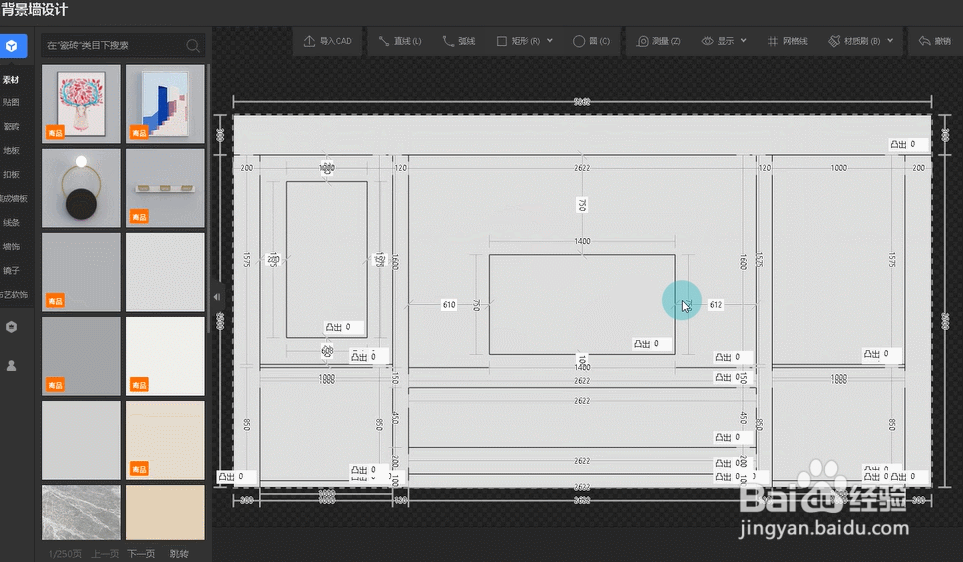Open the rectangle tool dropdown arrow

550,41
